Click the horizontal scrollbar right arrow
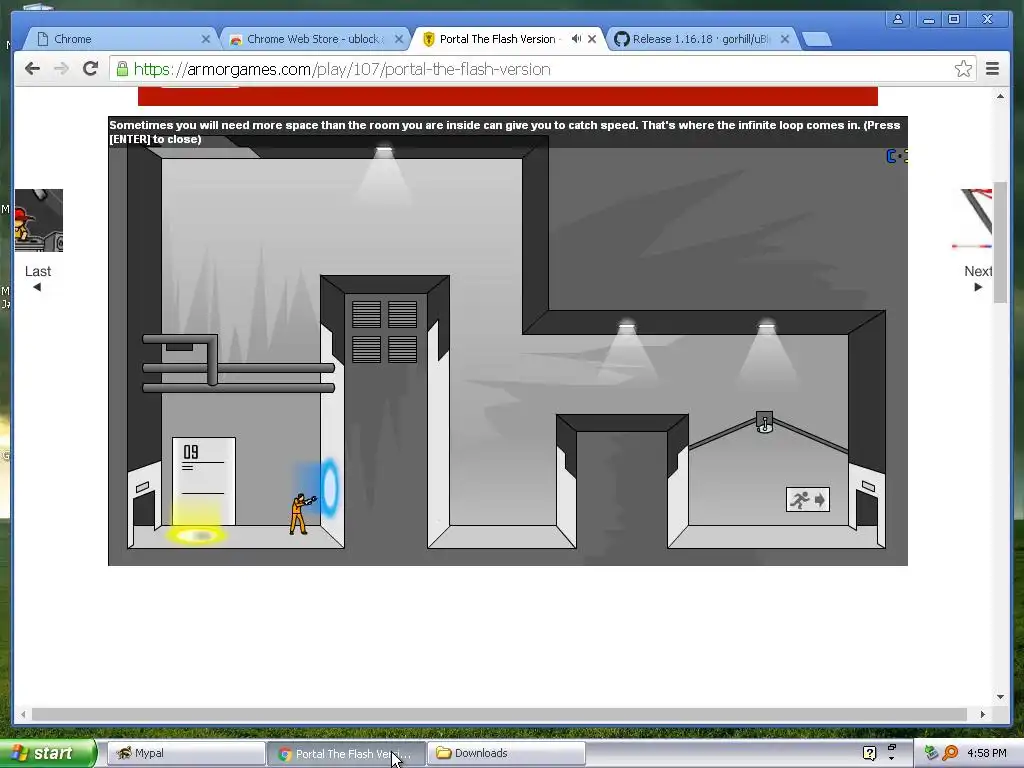Image resolution: width=1024 pixels, height=768 pixels. [x=982, y=714]
